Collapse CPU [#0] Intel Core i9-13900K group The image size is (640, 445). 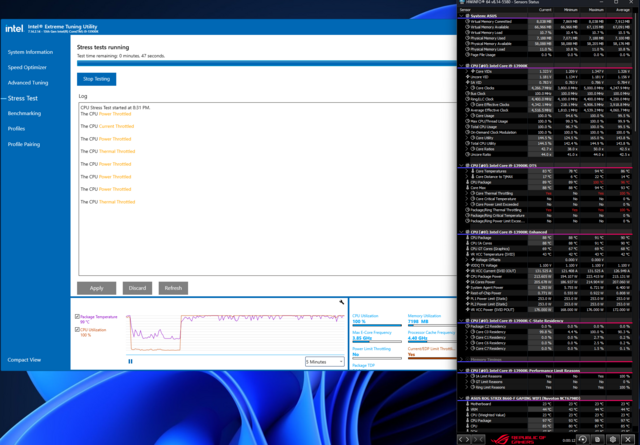pyautogui.click(x=462, y=66)
